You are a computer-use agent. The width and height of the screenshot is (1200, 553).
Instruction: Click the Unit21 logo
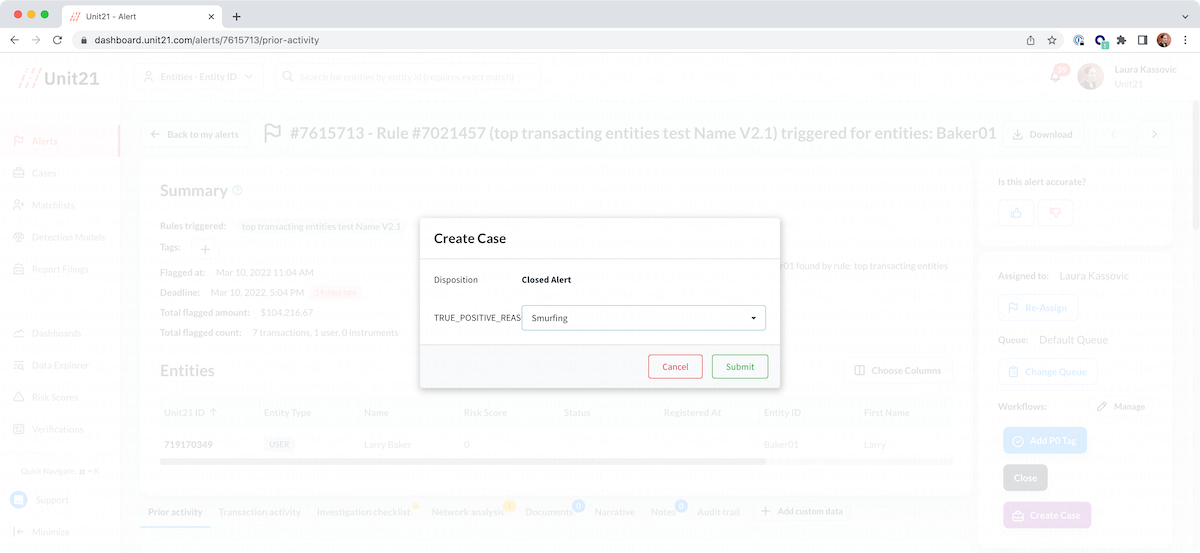(60, 77)
